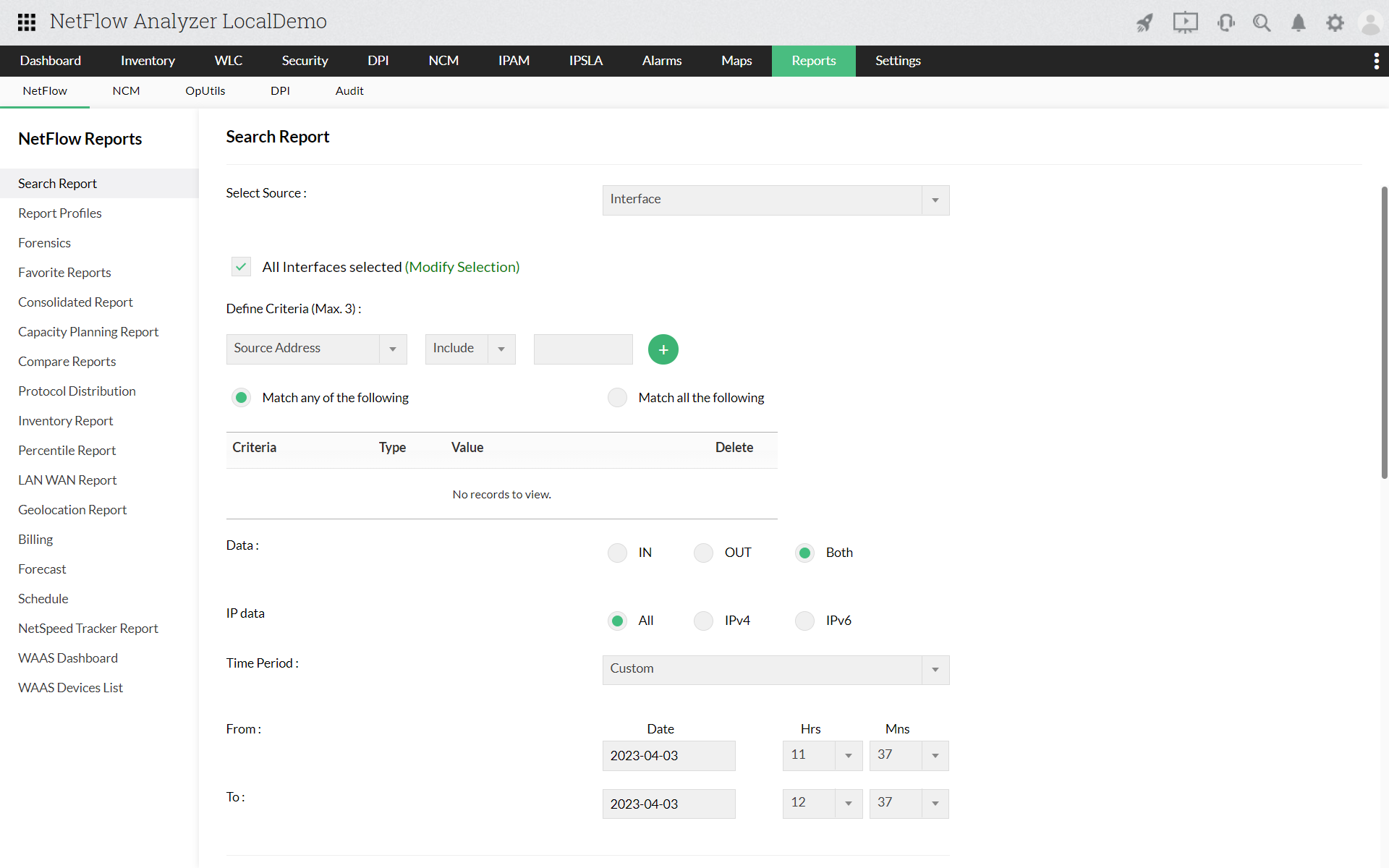The image size is (1389, 868).
Task: Open the Select Source Interface dropdown
Action: click(776, 200)
